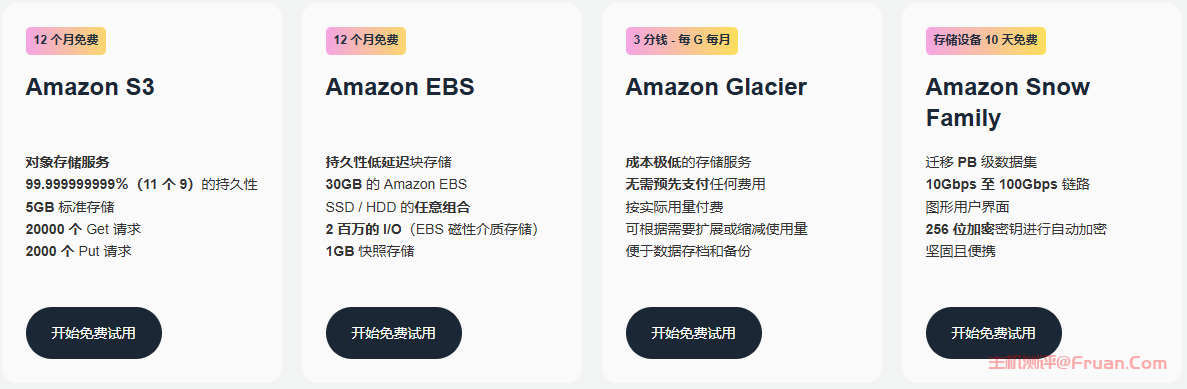Click the Amazon Snow Family heading
The width and height of the screenshot is (1187, 389).
1008,103
